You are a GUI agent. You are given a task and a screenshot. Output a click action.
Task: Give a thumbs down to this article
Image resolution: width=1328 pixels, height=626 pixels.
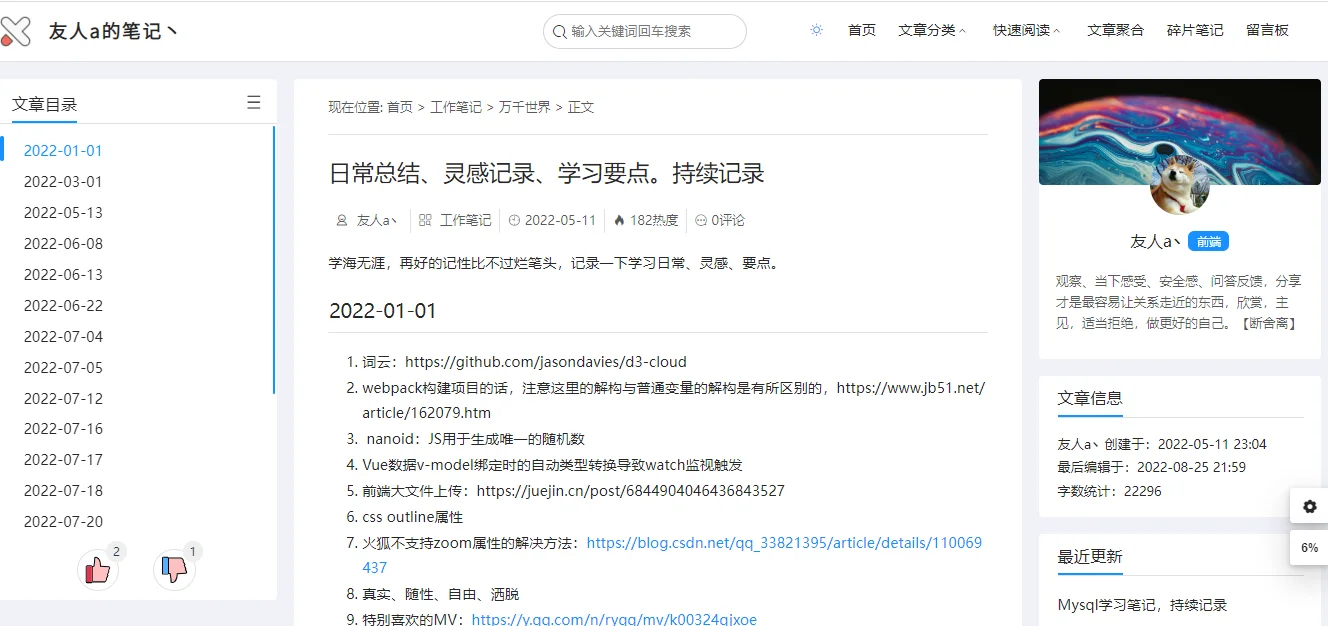pos(174,569)
